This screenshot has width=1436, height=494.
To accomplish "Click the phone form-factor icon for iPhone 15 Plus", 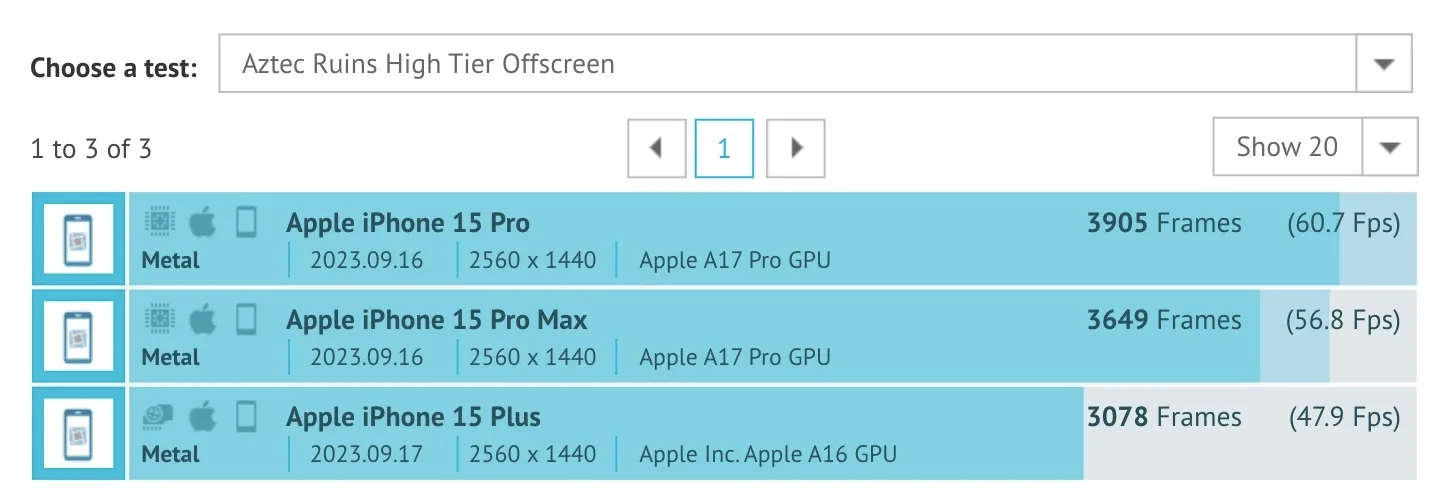I will pos(246,416).
